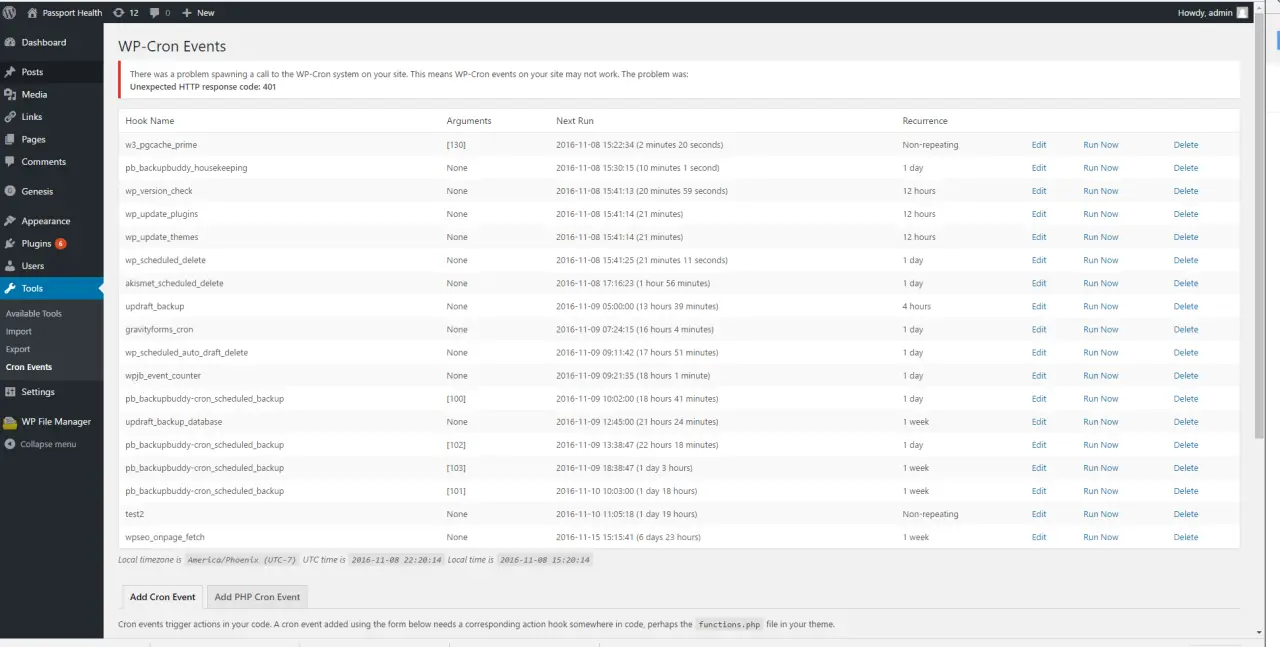Switch to the Add PHP Cron Event tab
1280x647 pixels.
click(257, 597)
